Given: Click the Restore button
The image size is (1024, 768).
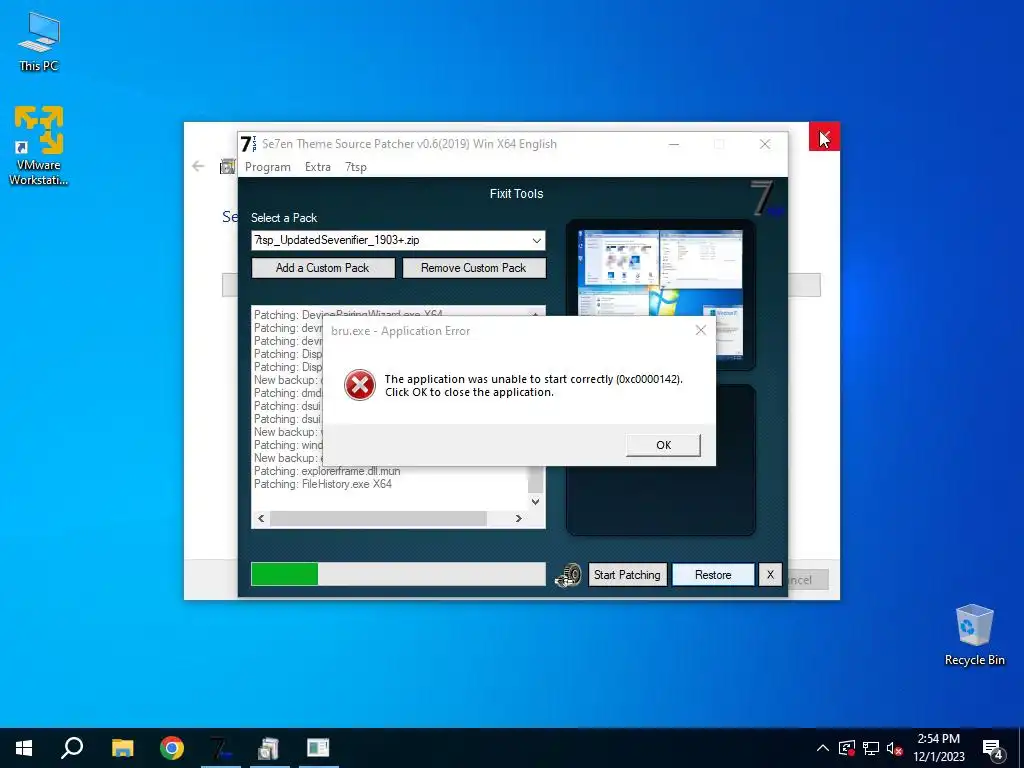Looking at the screenshot, I should coord(713,575).
